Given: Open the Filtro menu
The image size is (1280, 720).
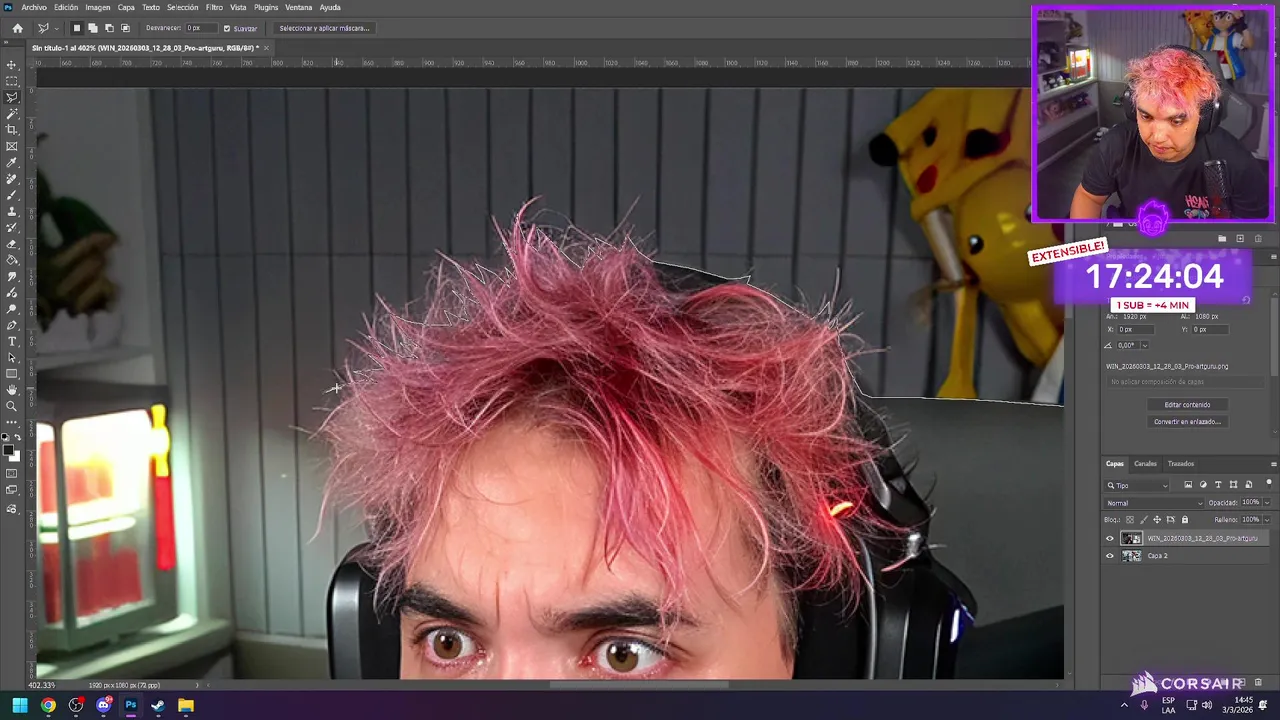Looking at the screenshot, I should pos(214,7).
